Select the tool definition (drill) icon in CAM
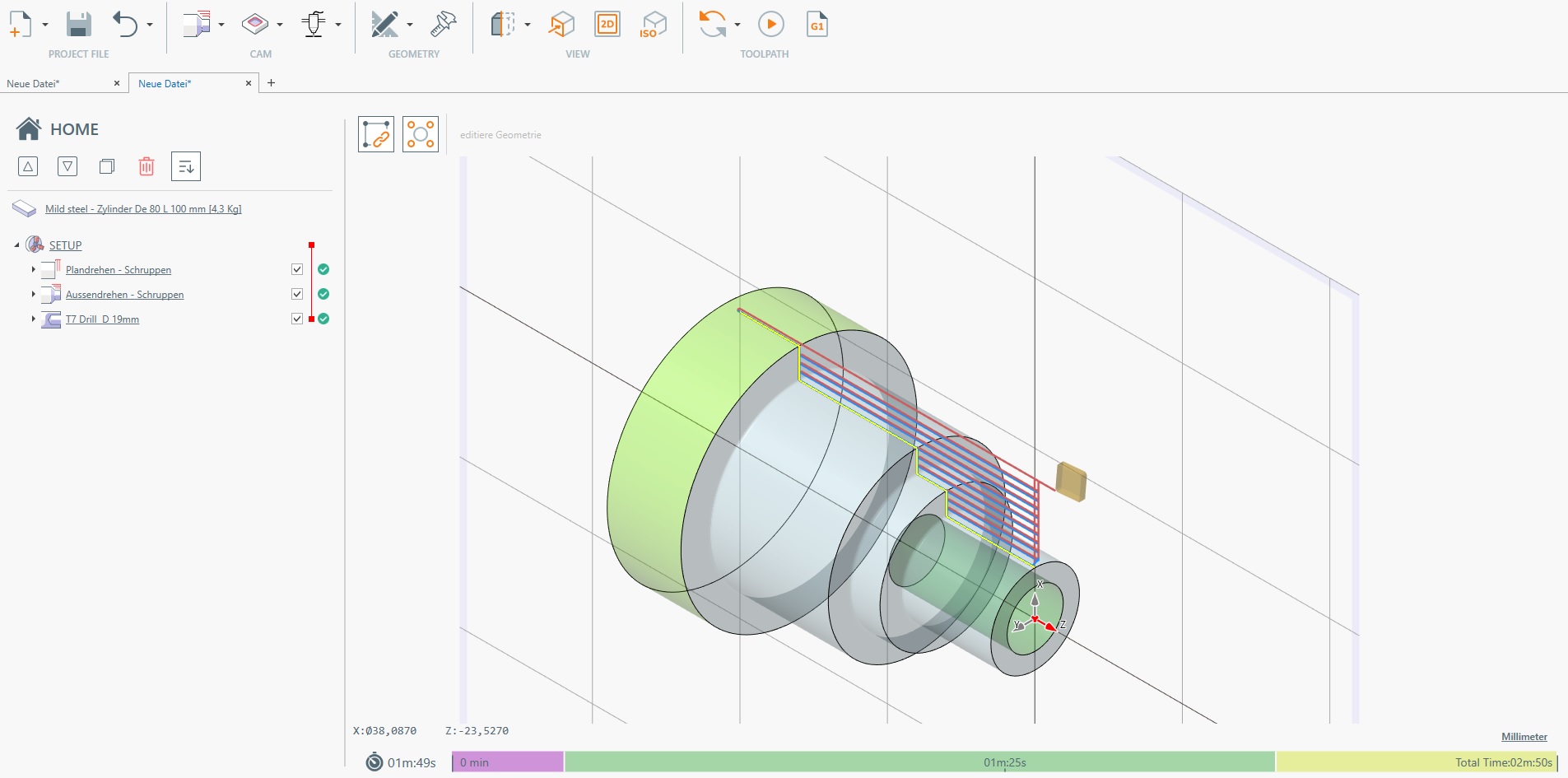1568x778 pixels. [315, 23]
